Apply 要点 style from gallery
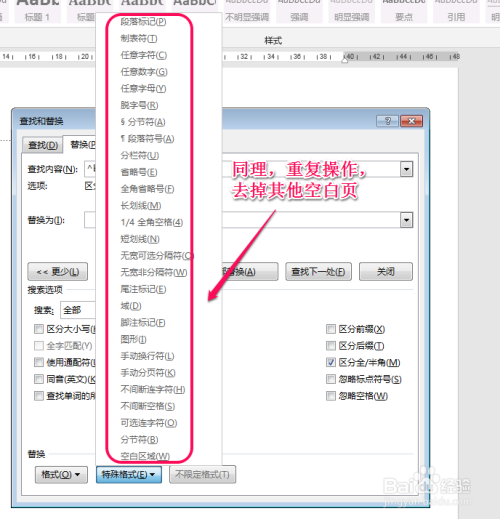The height and width of the screenshot is (519, 500). tap(404, 11)
